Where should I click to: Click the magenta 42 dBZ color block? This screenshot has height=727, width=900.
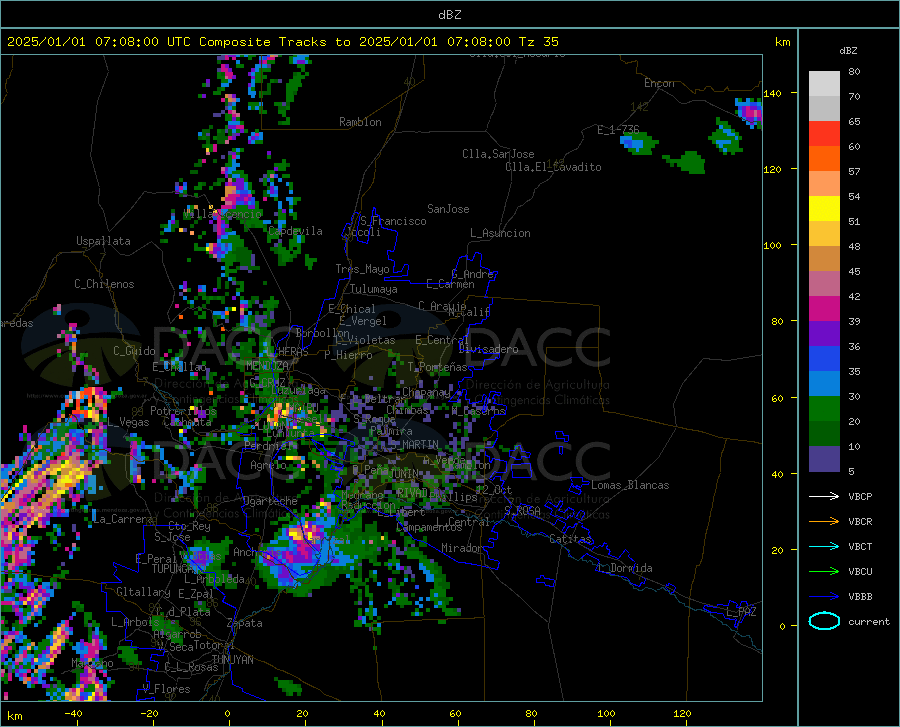pyautogui.click(x=824, y=309)
